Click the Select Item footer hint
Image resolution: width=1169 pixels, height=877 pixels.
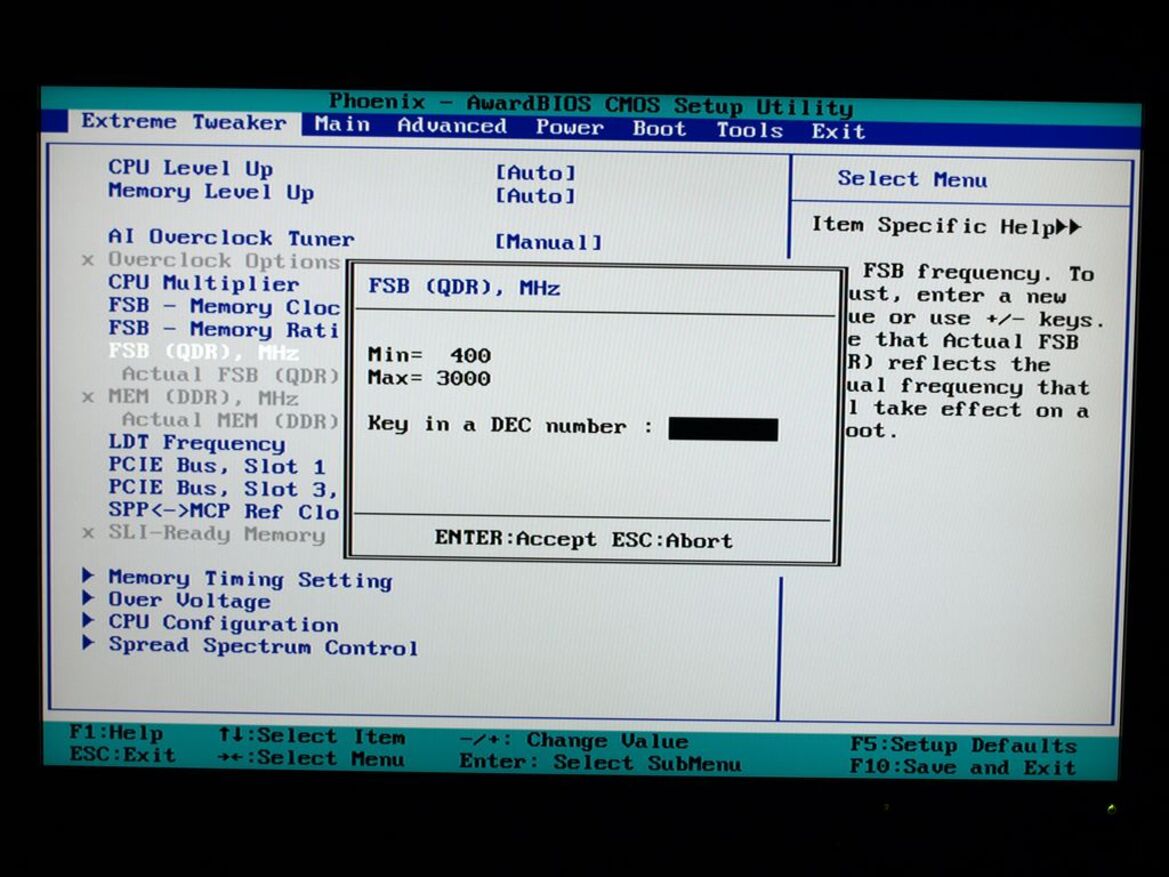coord(312,737)
